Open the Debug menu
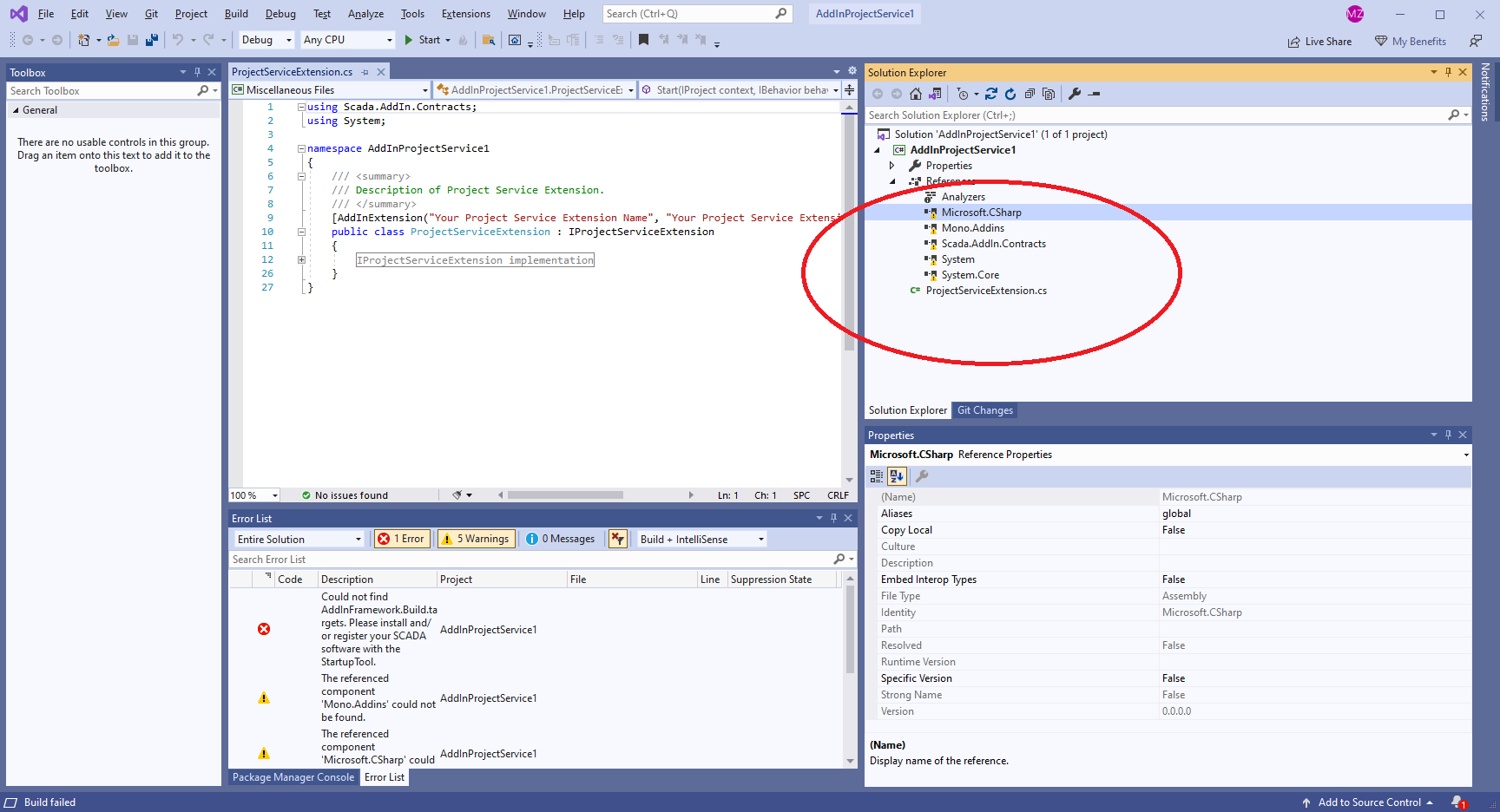Viewport: 1500px width, 812px height. [280, 14]
